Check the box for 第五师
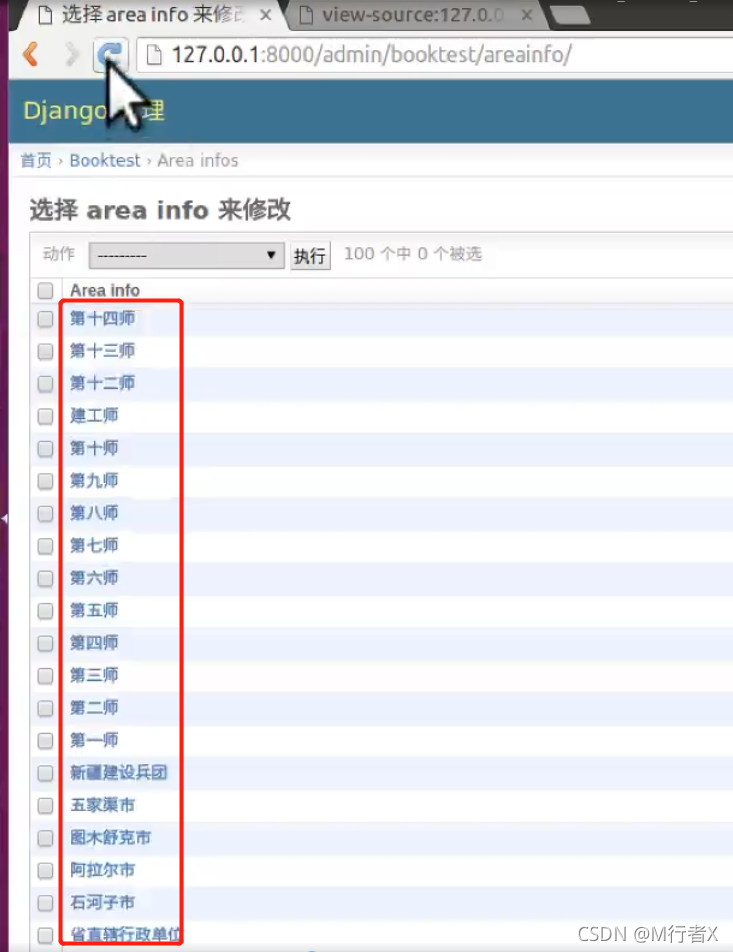The image size is (733, 952). coord(46,611)
